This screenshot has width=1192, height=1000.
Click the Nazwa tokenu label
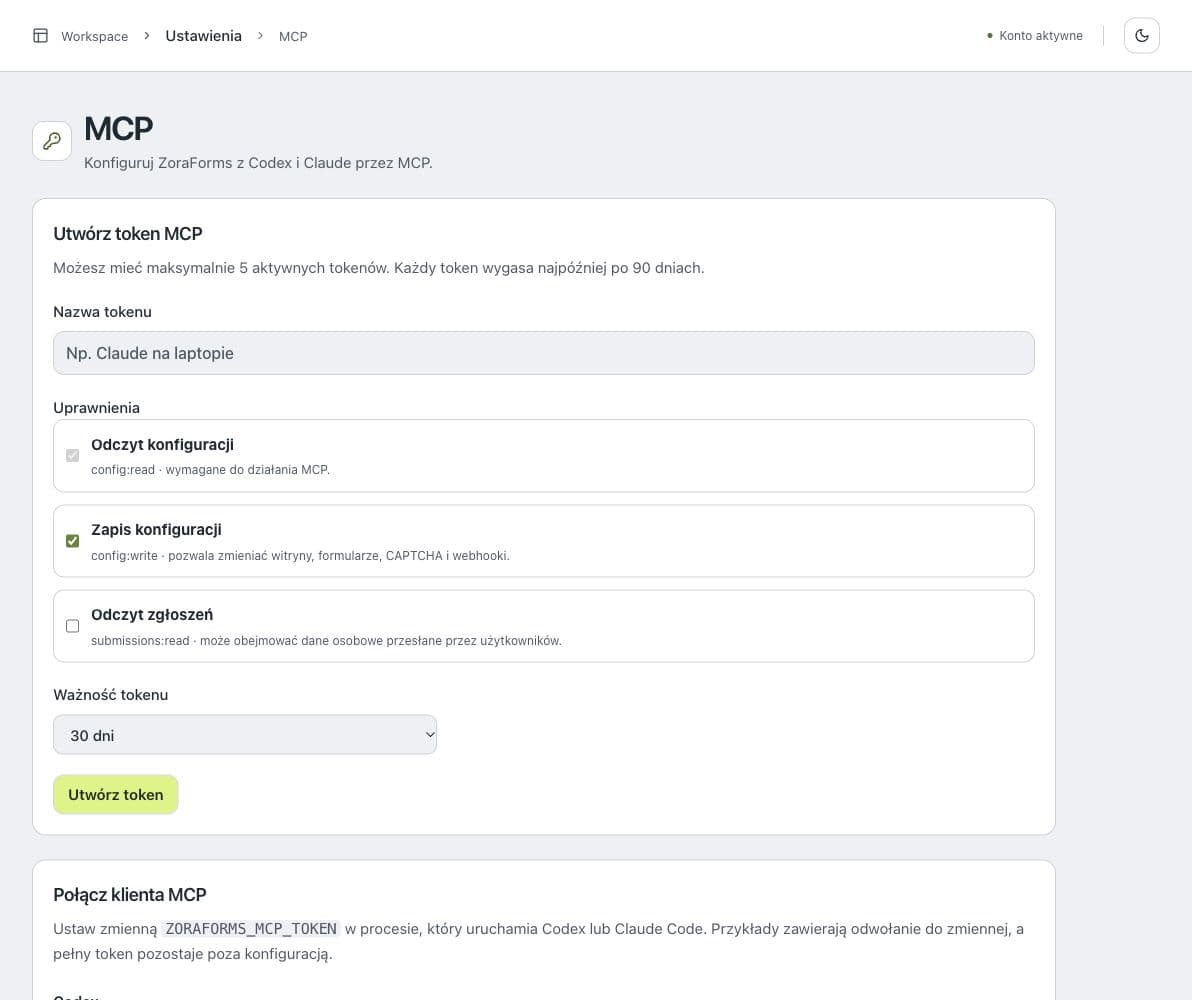point(102,312)
